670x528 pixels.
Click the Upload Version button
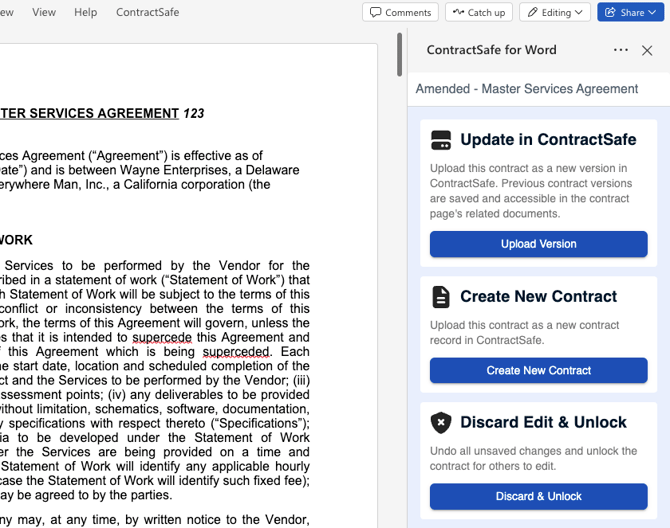(538, 244)
